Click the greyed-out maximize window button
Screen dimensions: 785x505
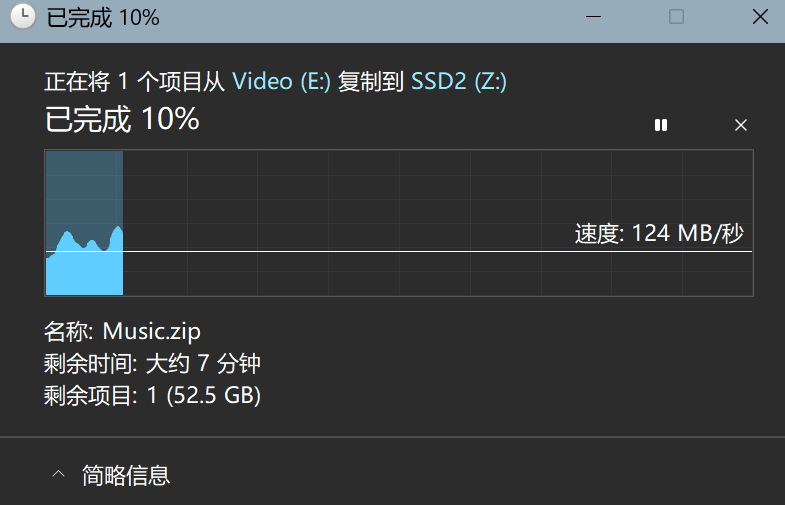coord(676,16)
